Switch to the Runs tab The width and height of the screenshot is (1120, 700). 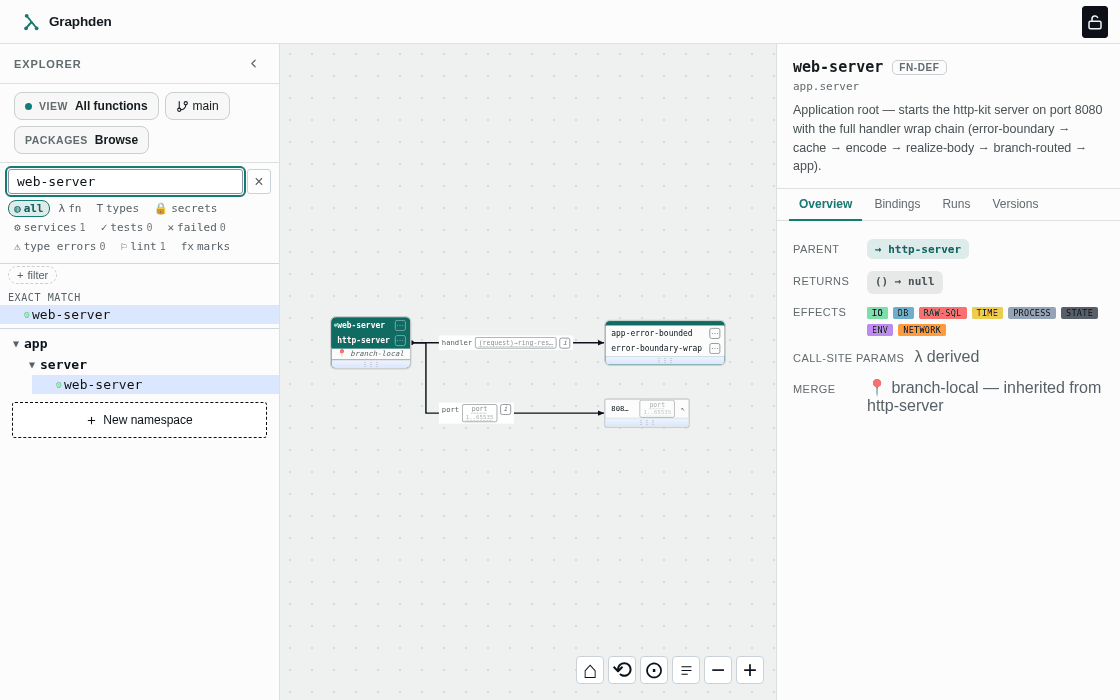pyautogui.click(x=956, y=204)
